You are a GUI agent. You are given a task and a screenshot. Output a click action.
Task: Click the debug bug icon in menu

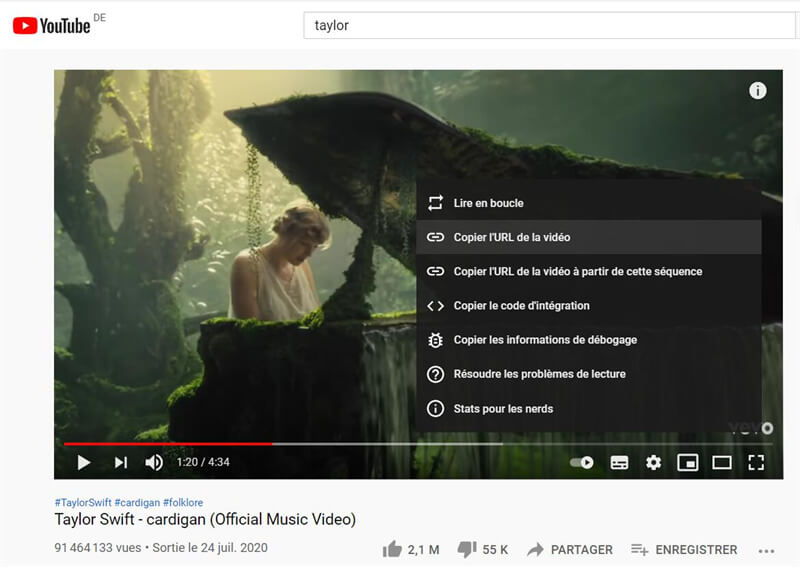(435, 340)
